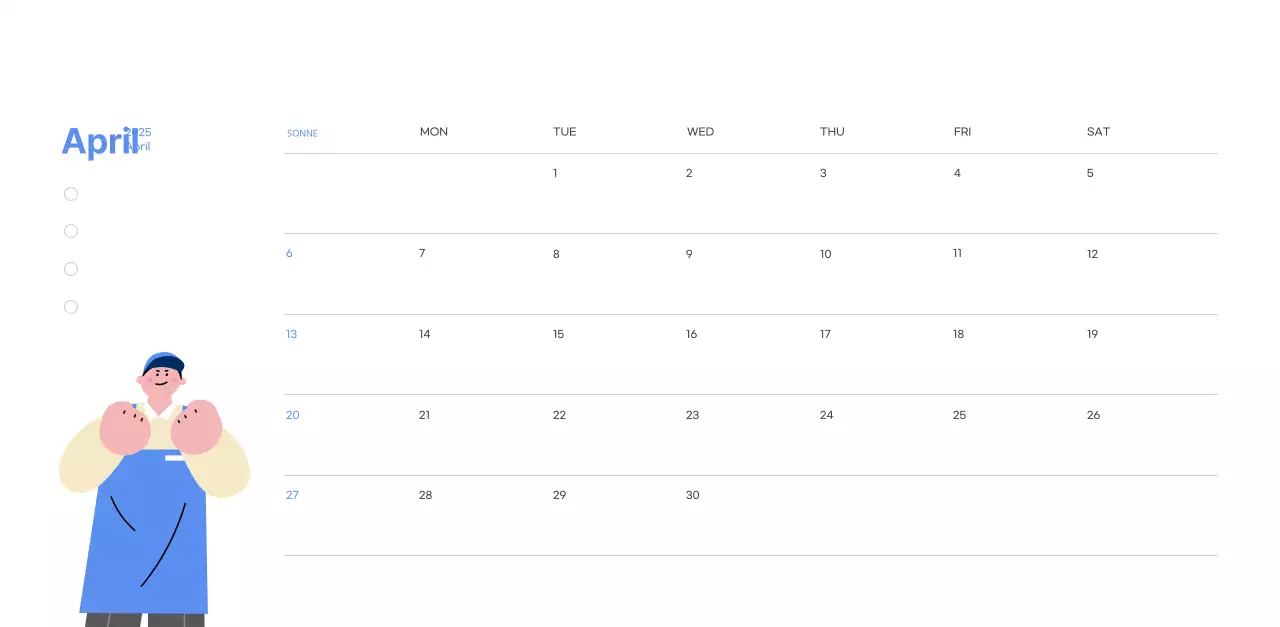Screen dimensions: 1280x627
Task: Choose the SAT column header
Action: [1098, 132]
